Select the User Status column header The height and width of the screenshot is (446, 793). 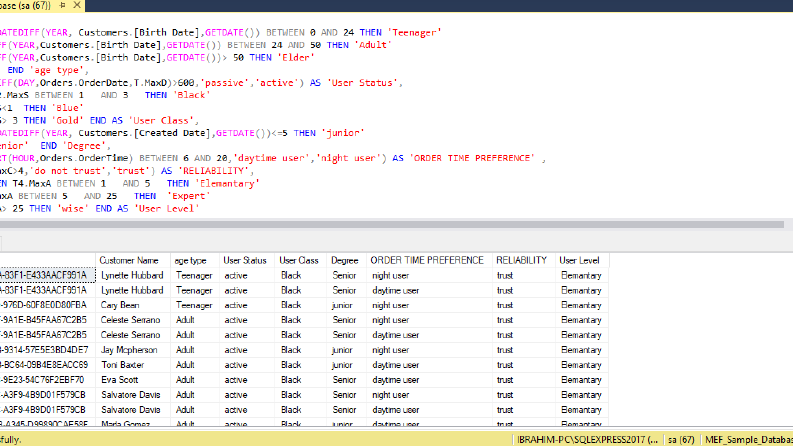coord(245,260)
